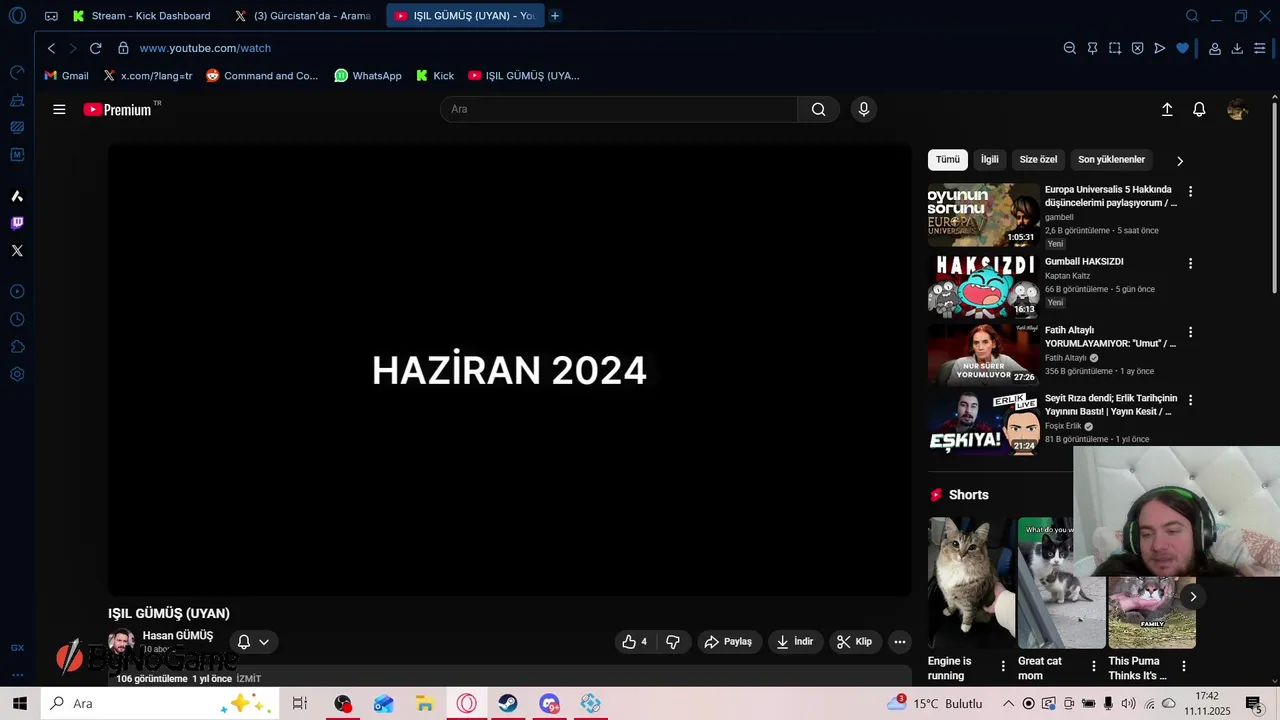This screenshot has height=720, width=1280.
Task: Select the Son yüklenenler filter chip
Action: pyautogui.click(x=1111, y=160)
